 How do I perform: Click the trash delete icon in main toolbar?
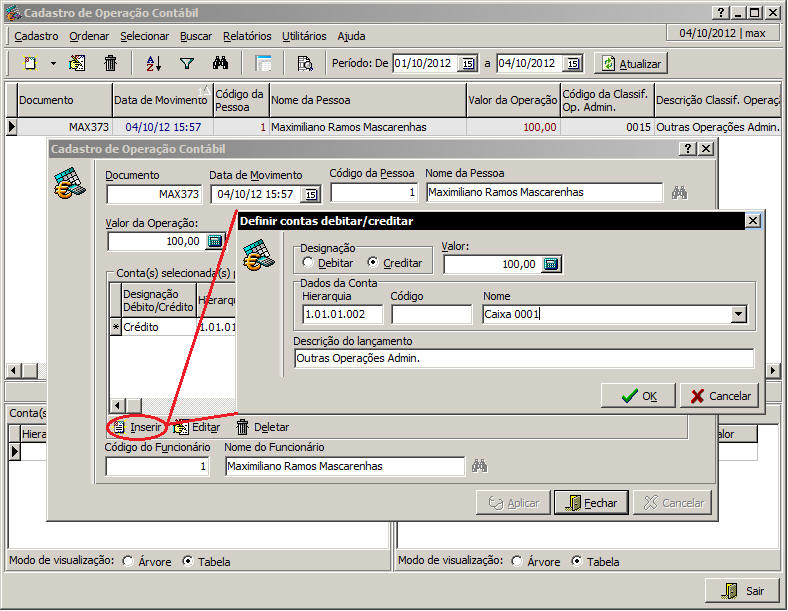[111, 63]
